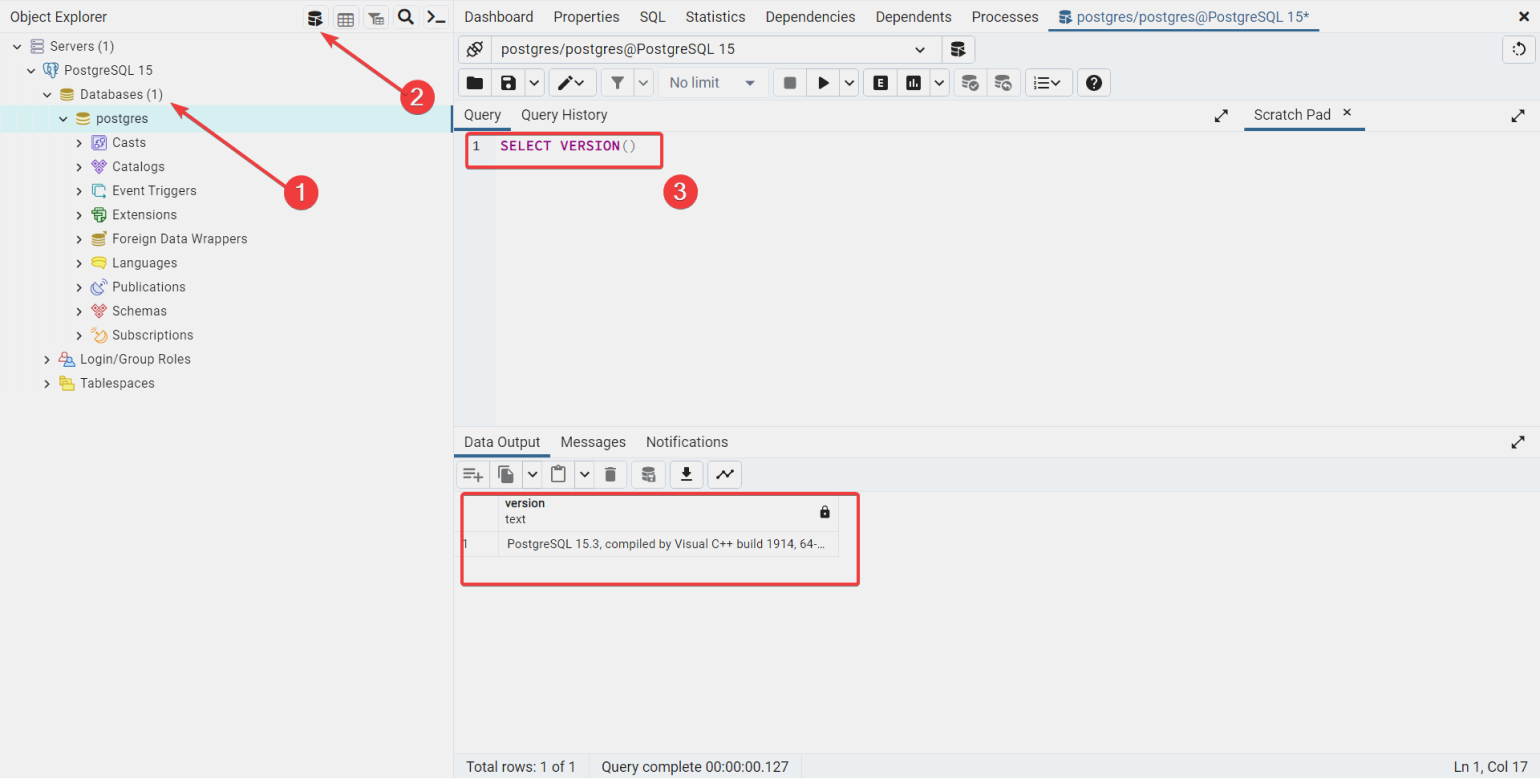1540x779 pixels.
Task: Collapse the postgres database node
Action: click(63, 119)
